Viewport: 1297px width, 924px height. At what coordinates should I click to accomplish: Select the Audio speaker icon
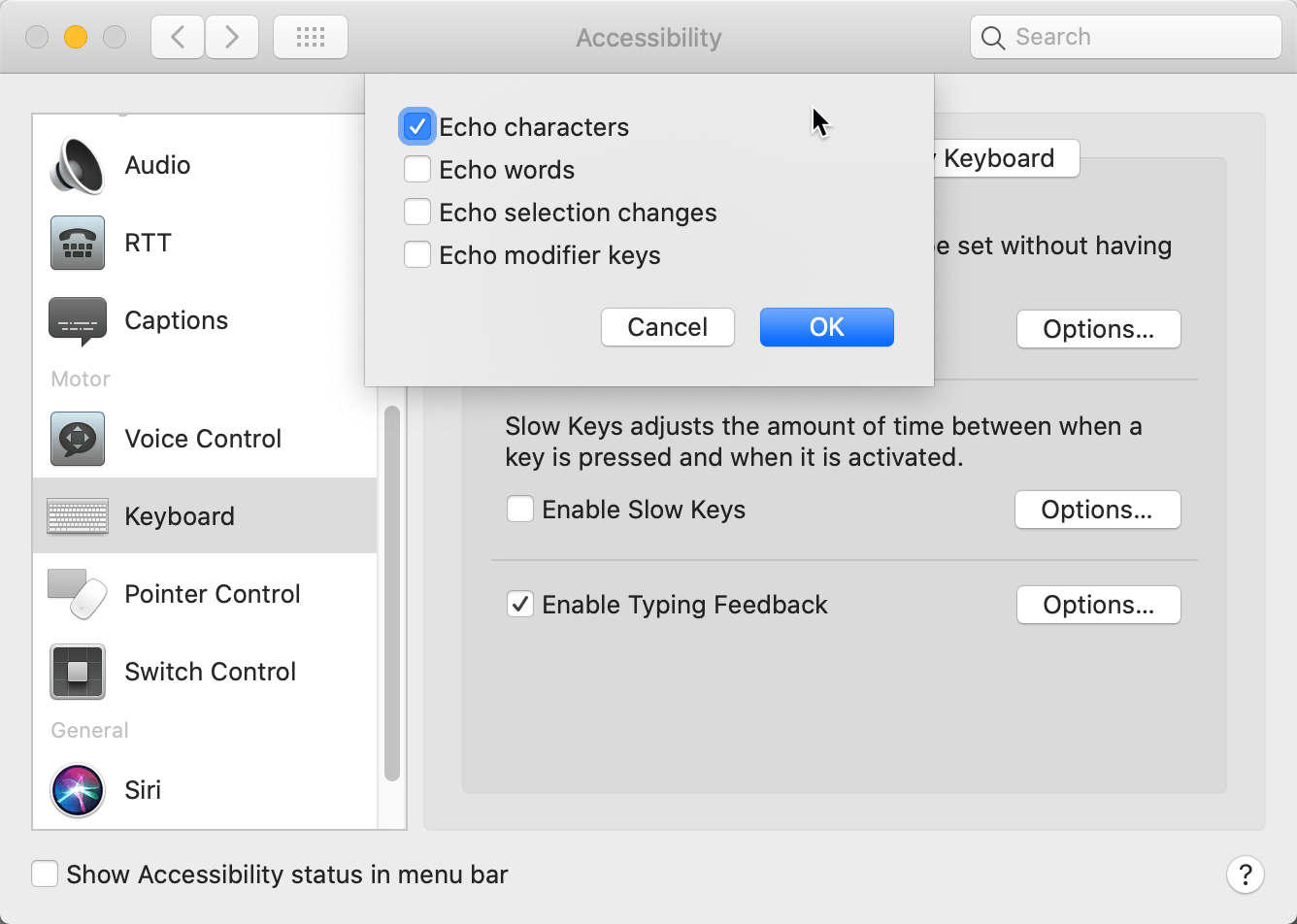(x=77, y=166)
